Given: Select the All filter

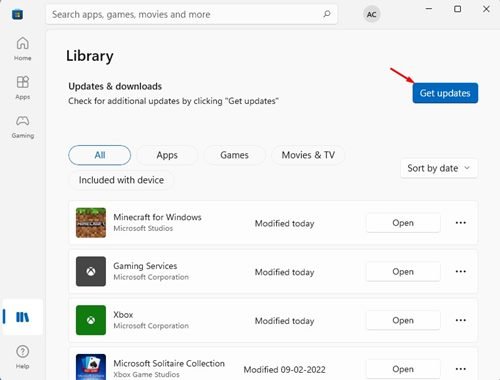Looking at the screenshot, I should pyautogui.click(x=100, y=155).
